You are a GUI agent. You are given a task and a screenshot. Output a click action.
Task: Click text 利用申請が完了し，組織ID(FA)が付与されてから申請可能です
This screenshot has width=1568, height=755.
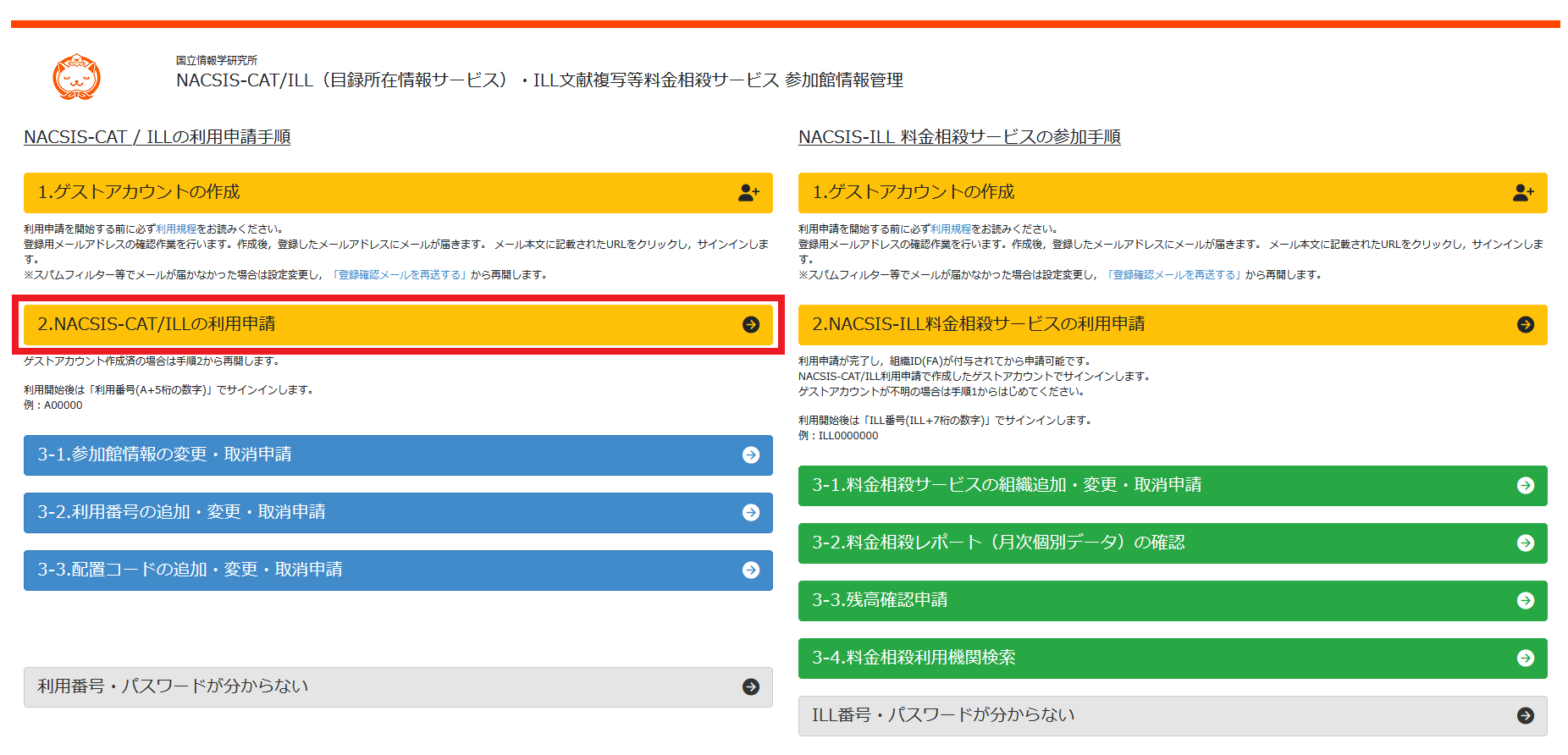tap(945, 361)
